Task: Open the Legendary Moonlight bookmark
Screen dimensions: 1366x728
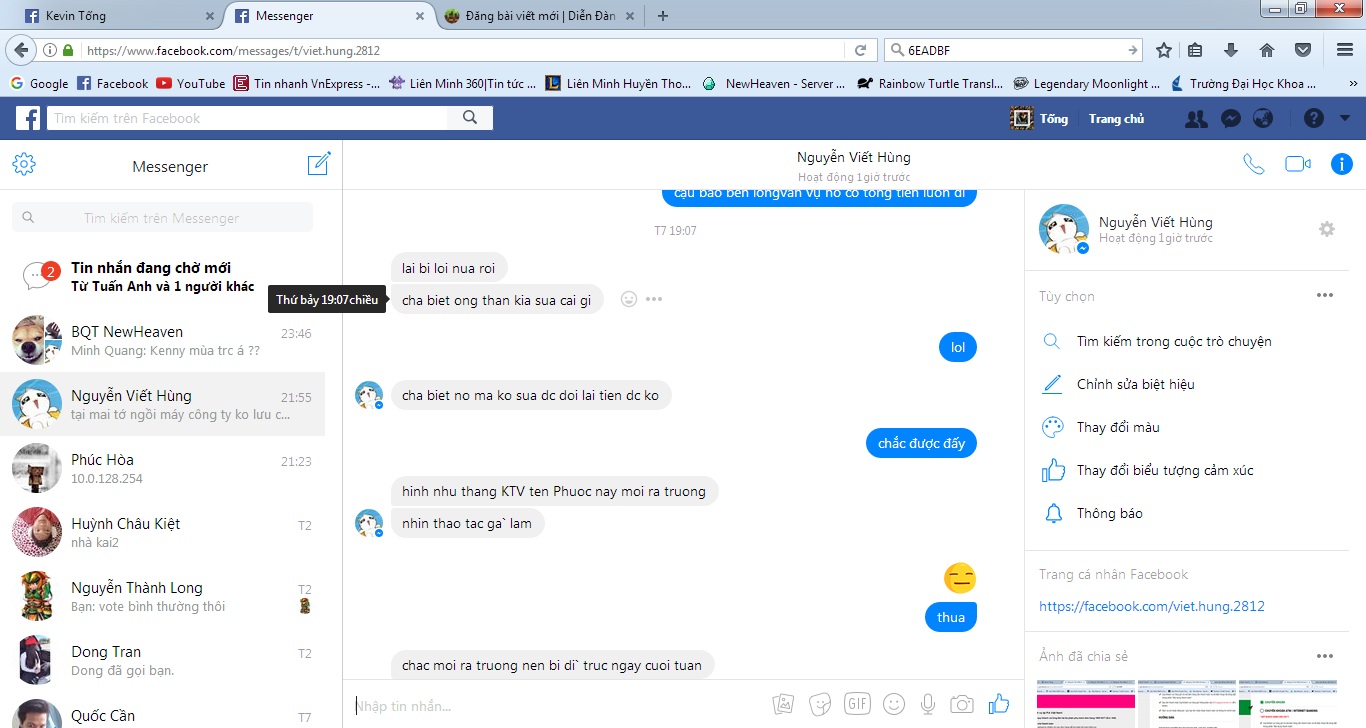Action: 1087,83
